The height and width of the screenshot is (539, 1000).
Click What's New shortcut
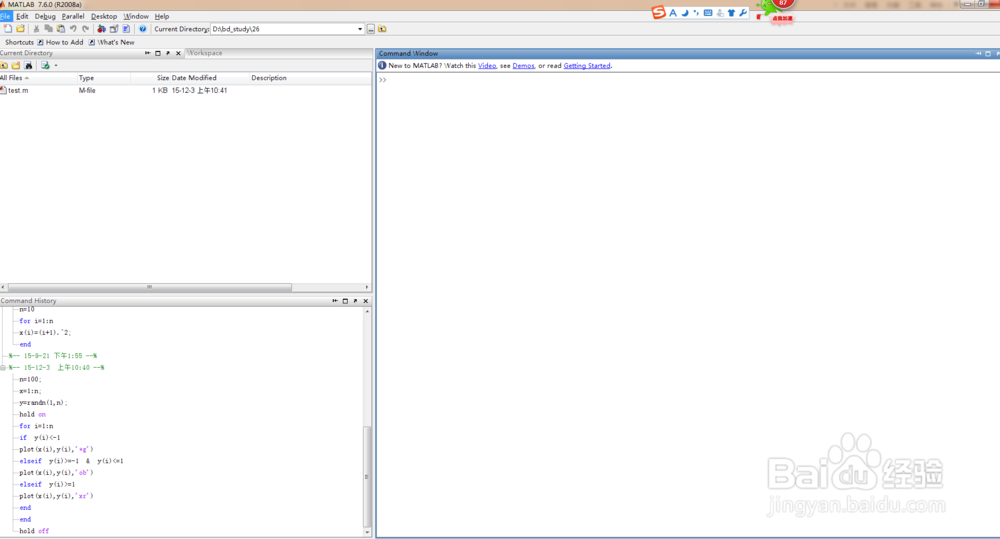(112, 42)
